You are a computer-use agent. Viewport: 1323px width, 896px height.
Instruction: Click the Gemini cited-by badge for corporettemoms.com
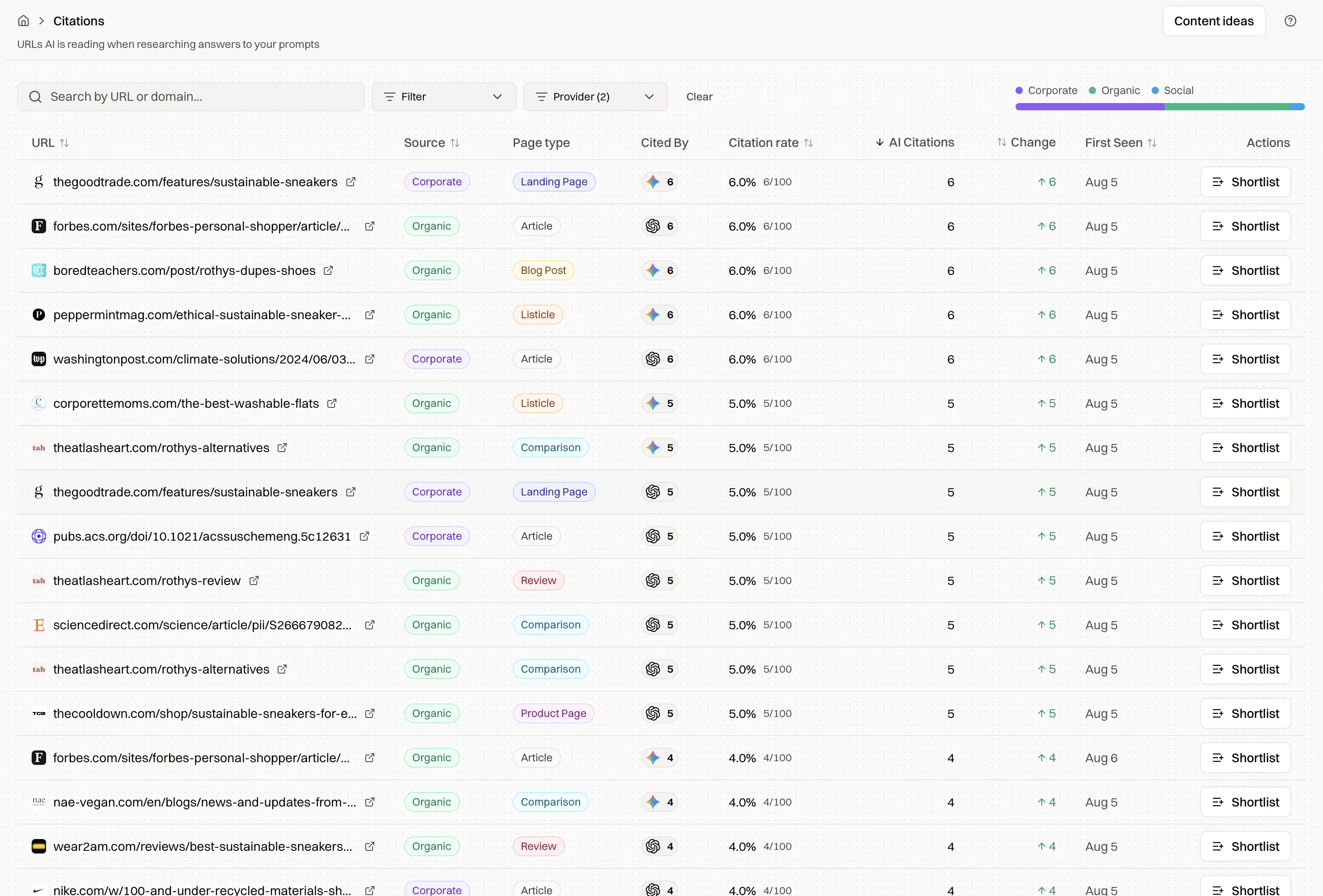click(659, 404)
